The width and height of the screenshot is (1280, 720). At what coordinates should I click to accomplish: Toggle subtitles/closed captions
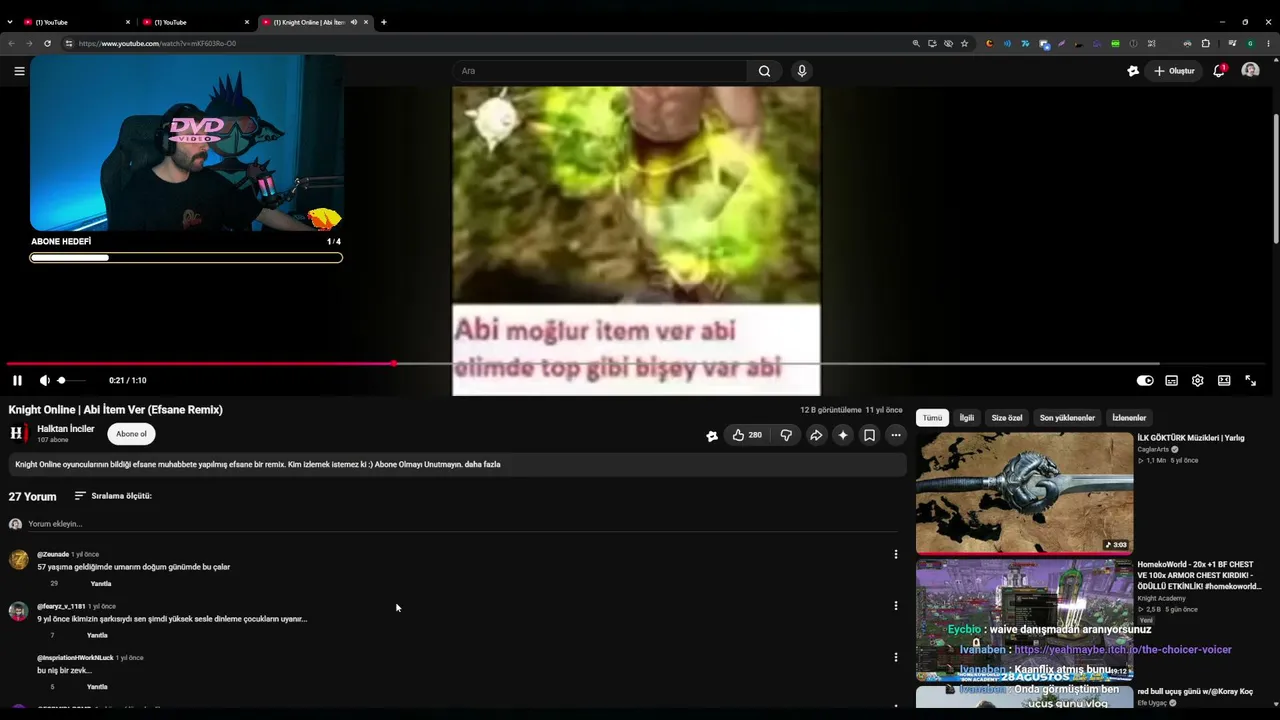tap(1171, 380)
